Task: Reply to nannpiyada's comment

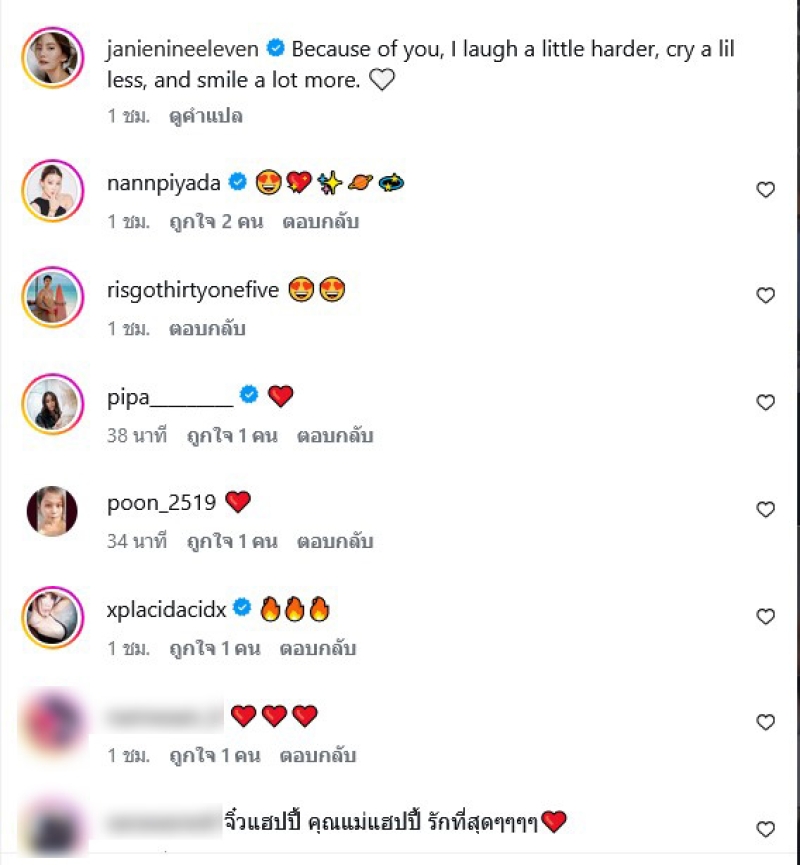Action: tap(319, 222)
